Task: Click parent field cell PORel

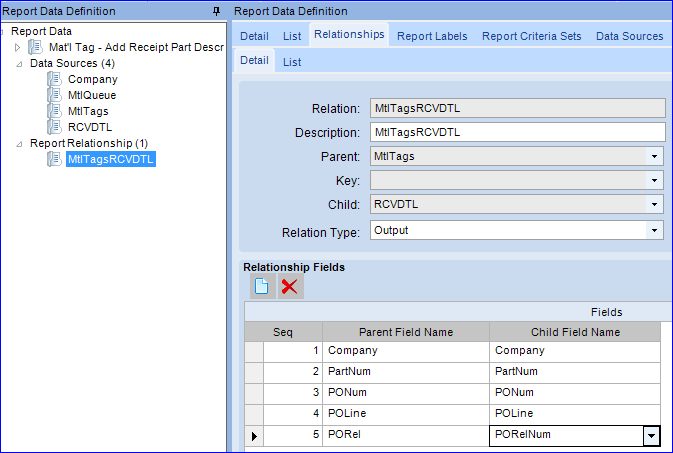Action: [406, 435]
